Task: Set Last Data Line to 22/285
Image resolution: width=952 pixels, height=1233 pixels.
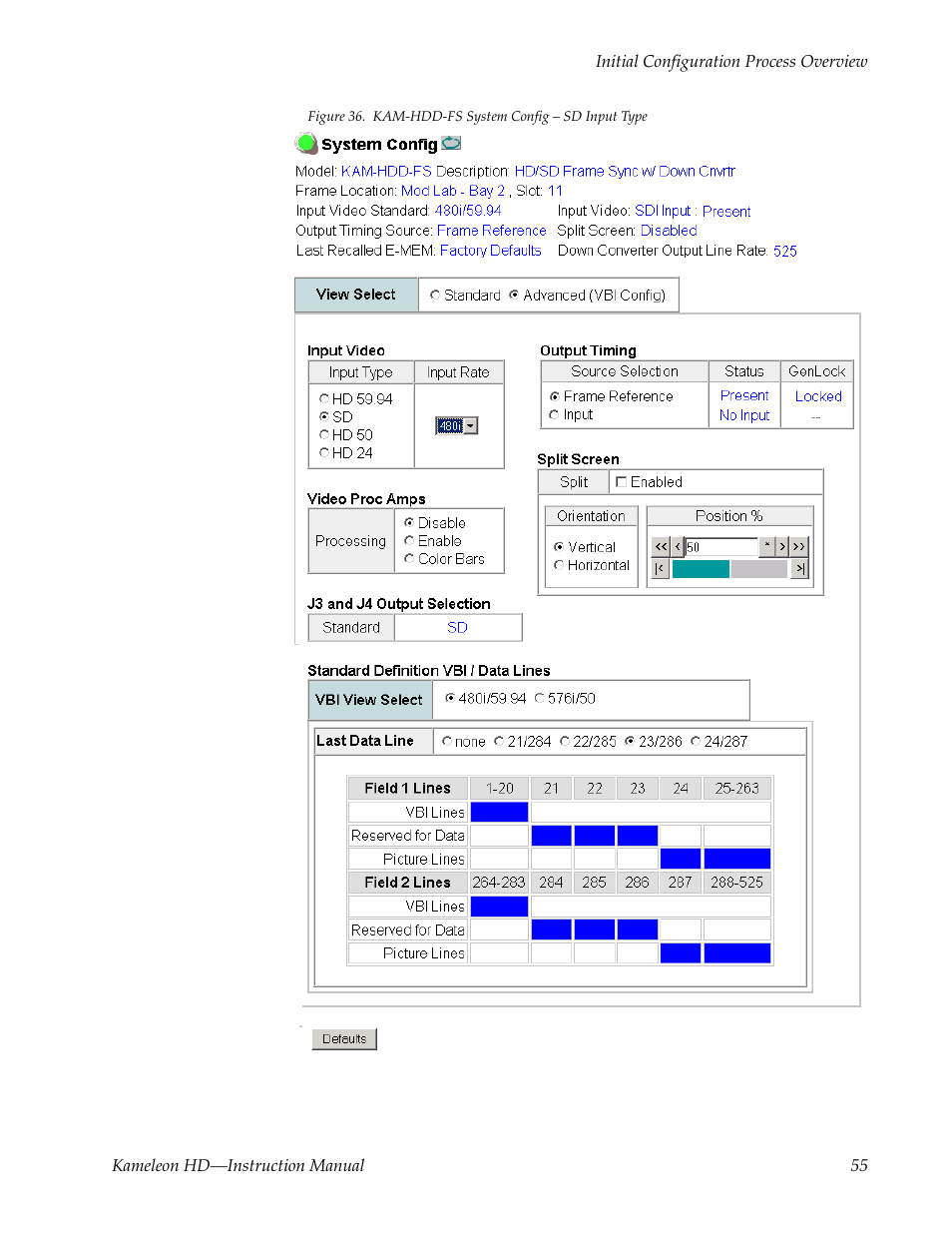Action: point(565,741)
